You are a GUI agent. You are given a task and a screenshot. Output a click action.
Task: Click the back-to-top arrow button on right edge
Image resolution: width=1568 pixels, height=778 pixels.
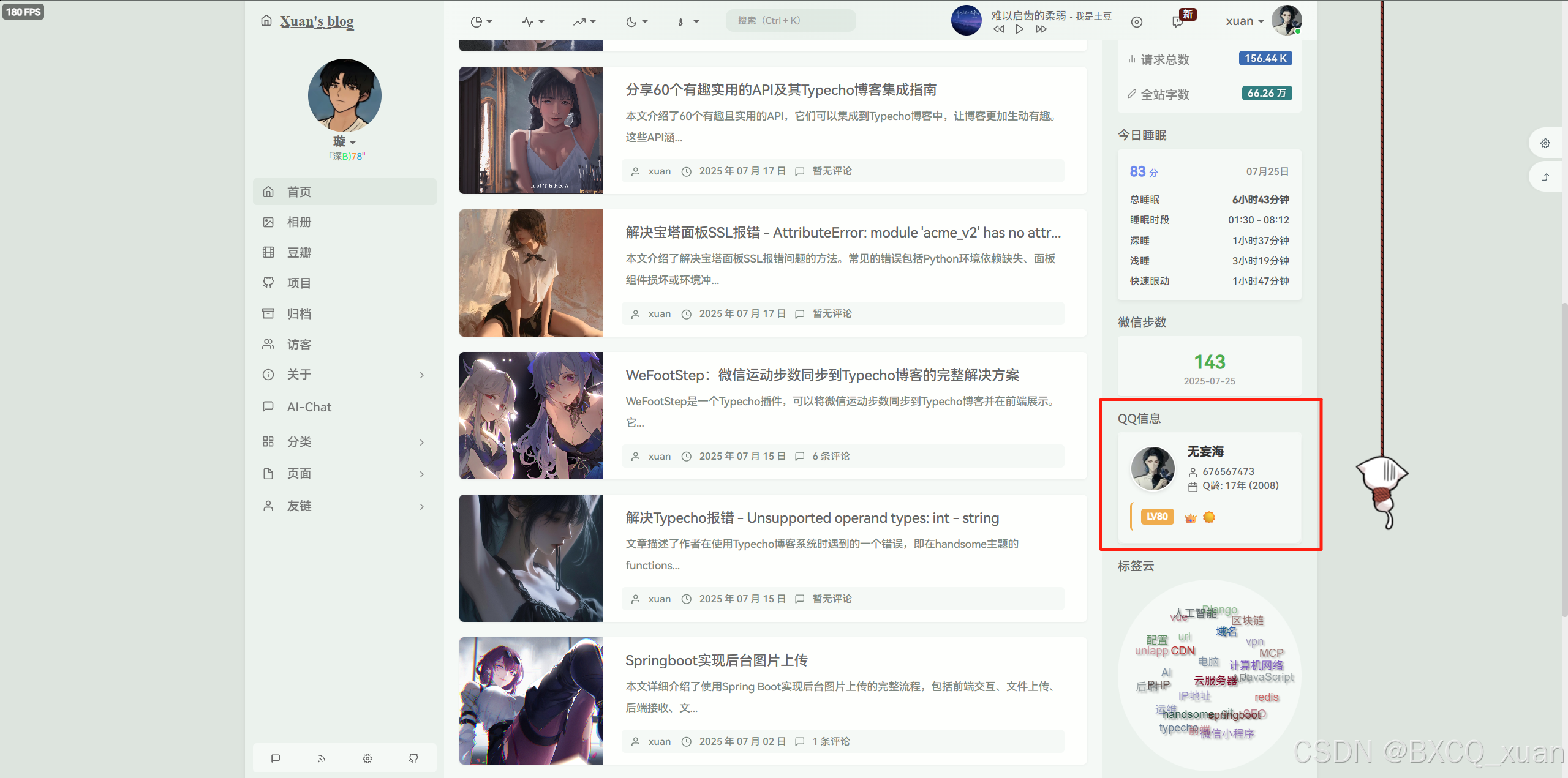click(x=1545, y=177)
